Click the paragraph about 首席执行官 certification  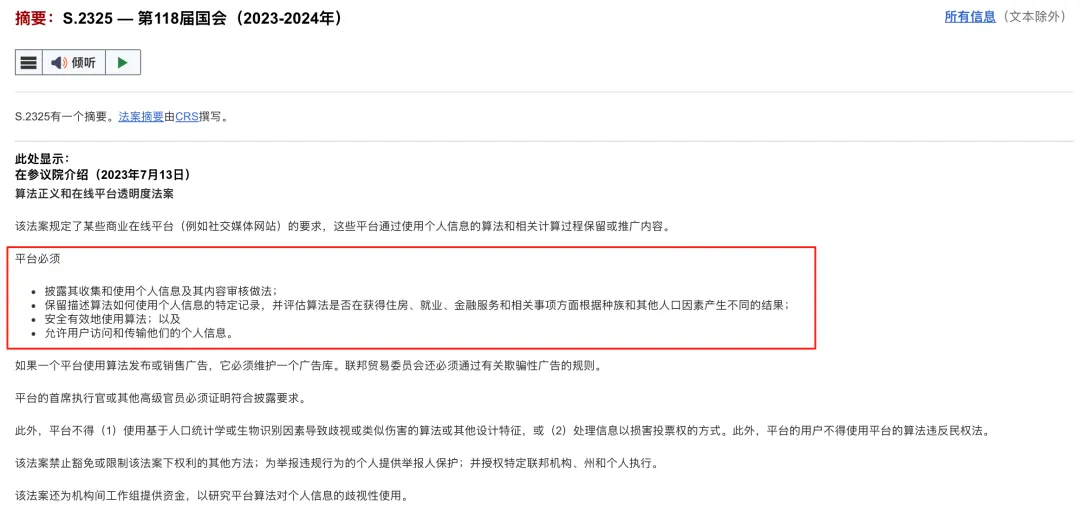point(160,398)
